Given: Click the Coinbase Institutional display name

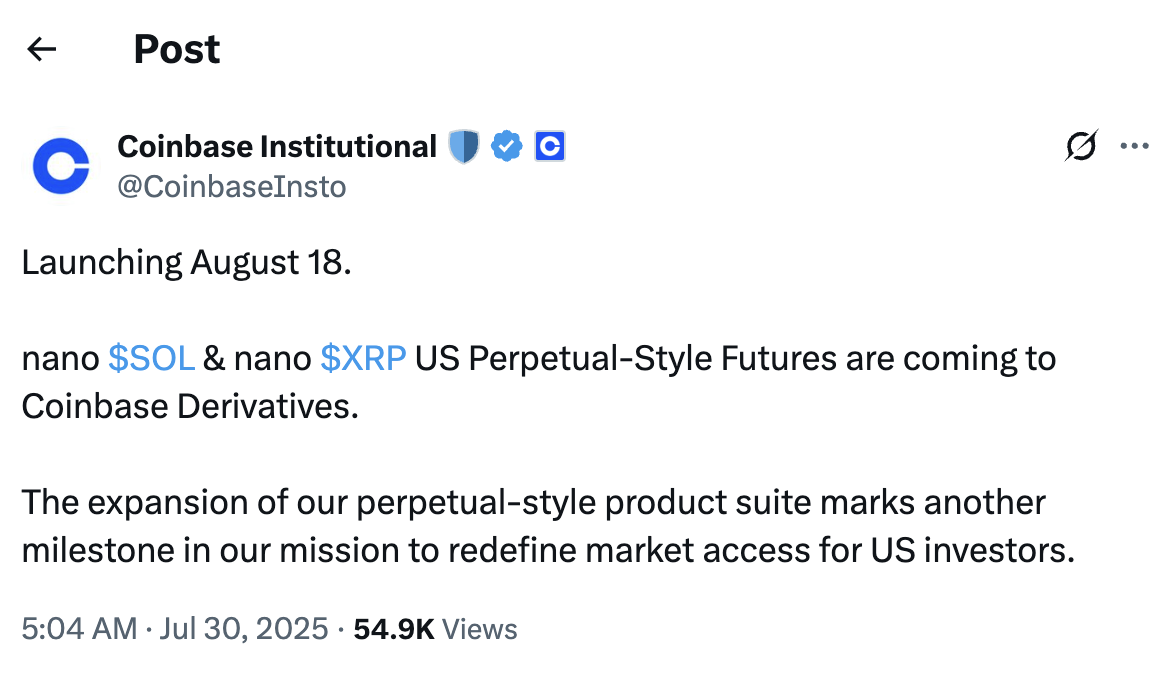Looking at the screenshot, I should click(x=277, y=147).
